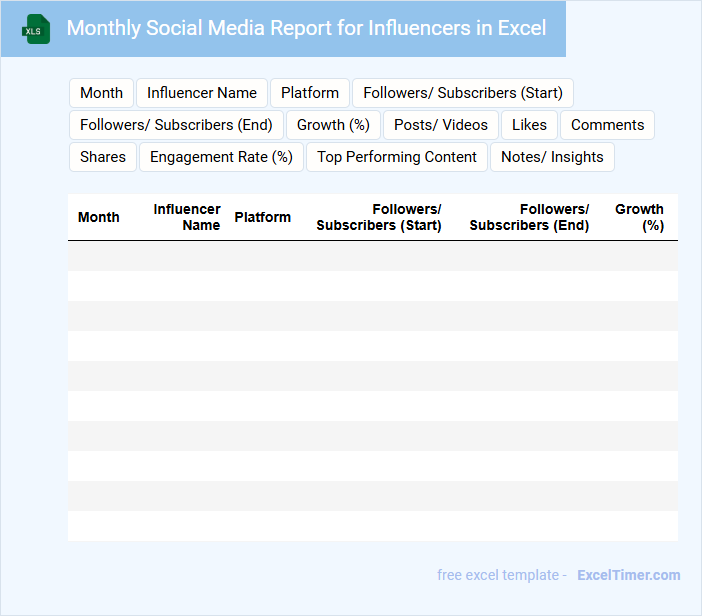
Task: Select the Month tag
Action: click(101, 93)
